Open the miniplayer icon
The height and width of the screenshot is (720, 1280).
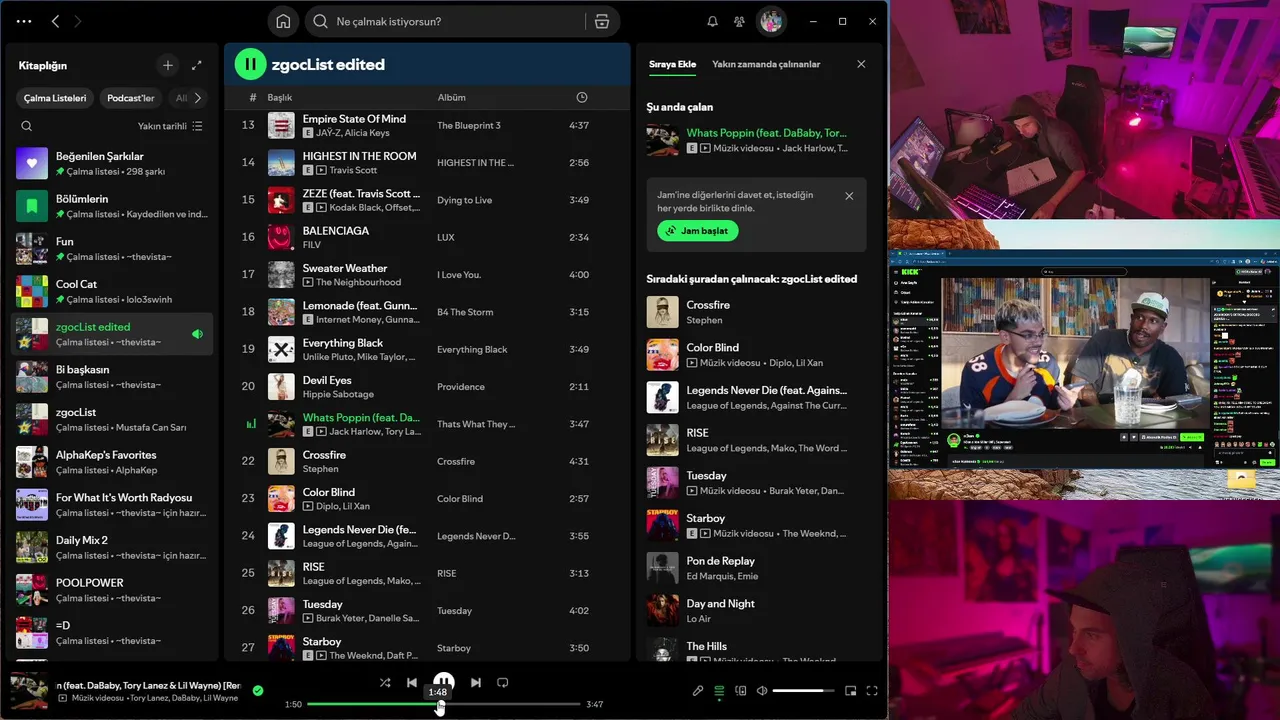tap(851, 690)
